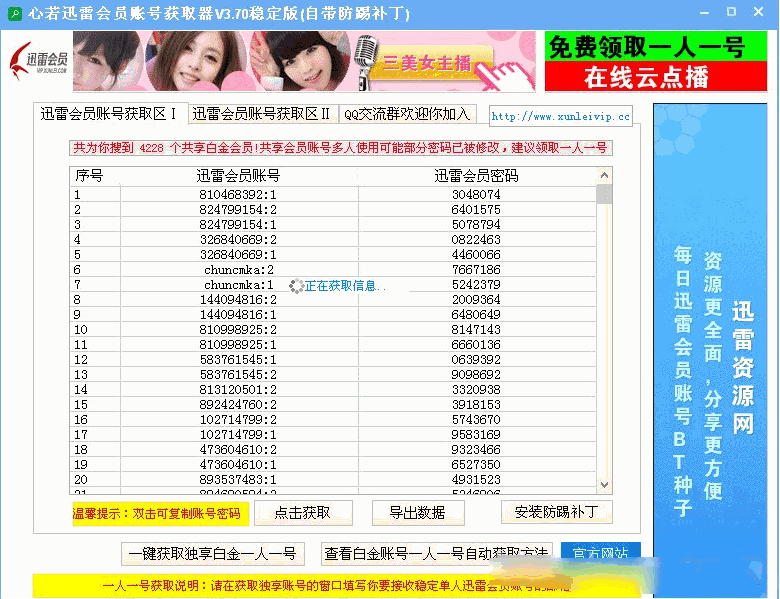The width and height of the screenshot is (780, 599).
Task: Select account 144094816:1 in row 9
Action: click(238, 314)
